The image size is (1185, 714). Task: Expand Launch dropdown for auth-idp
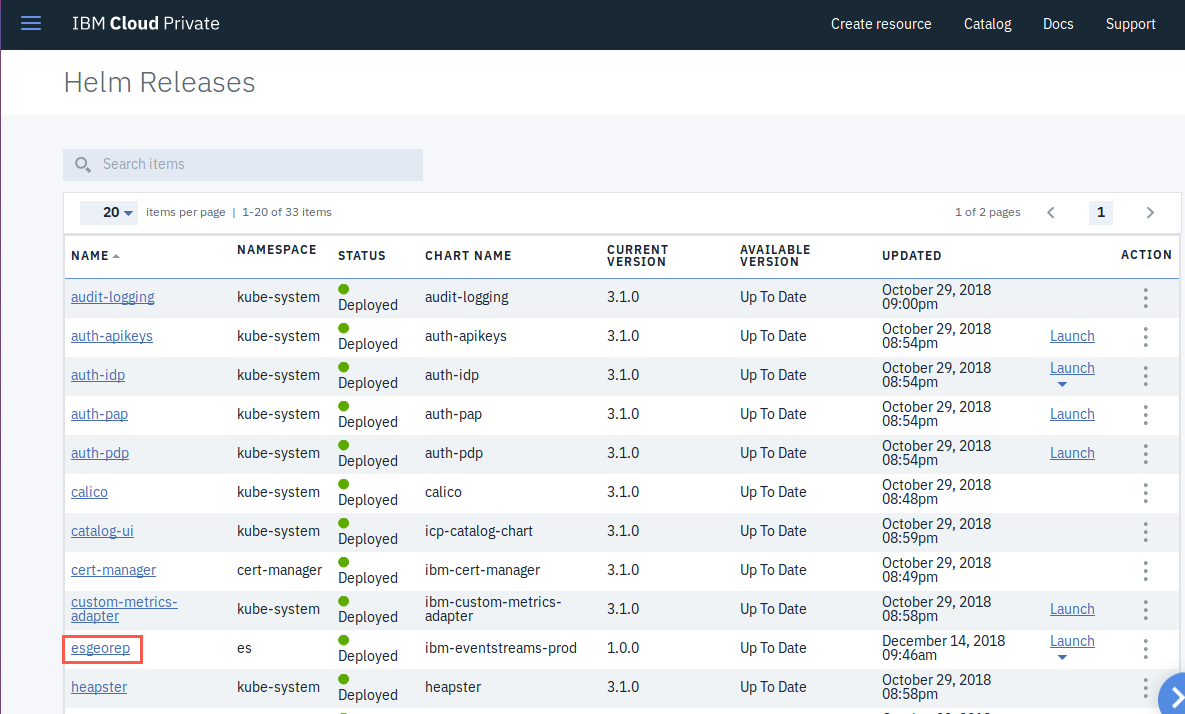pos(1062,385)
